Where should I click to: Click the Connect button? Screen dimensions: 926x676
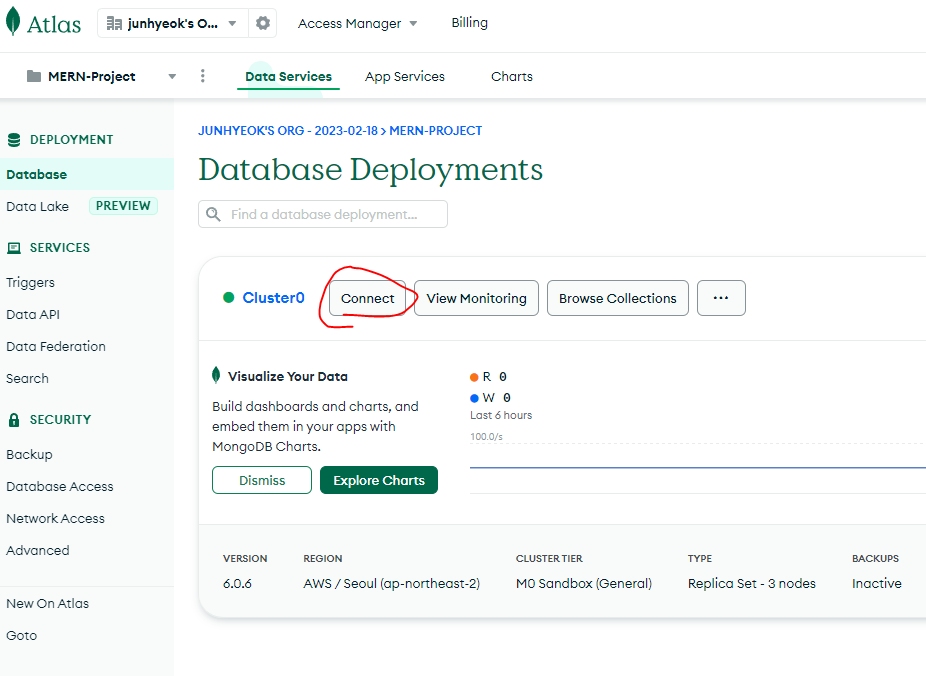(x=367, y=298)
